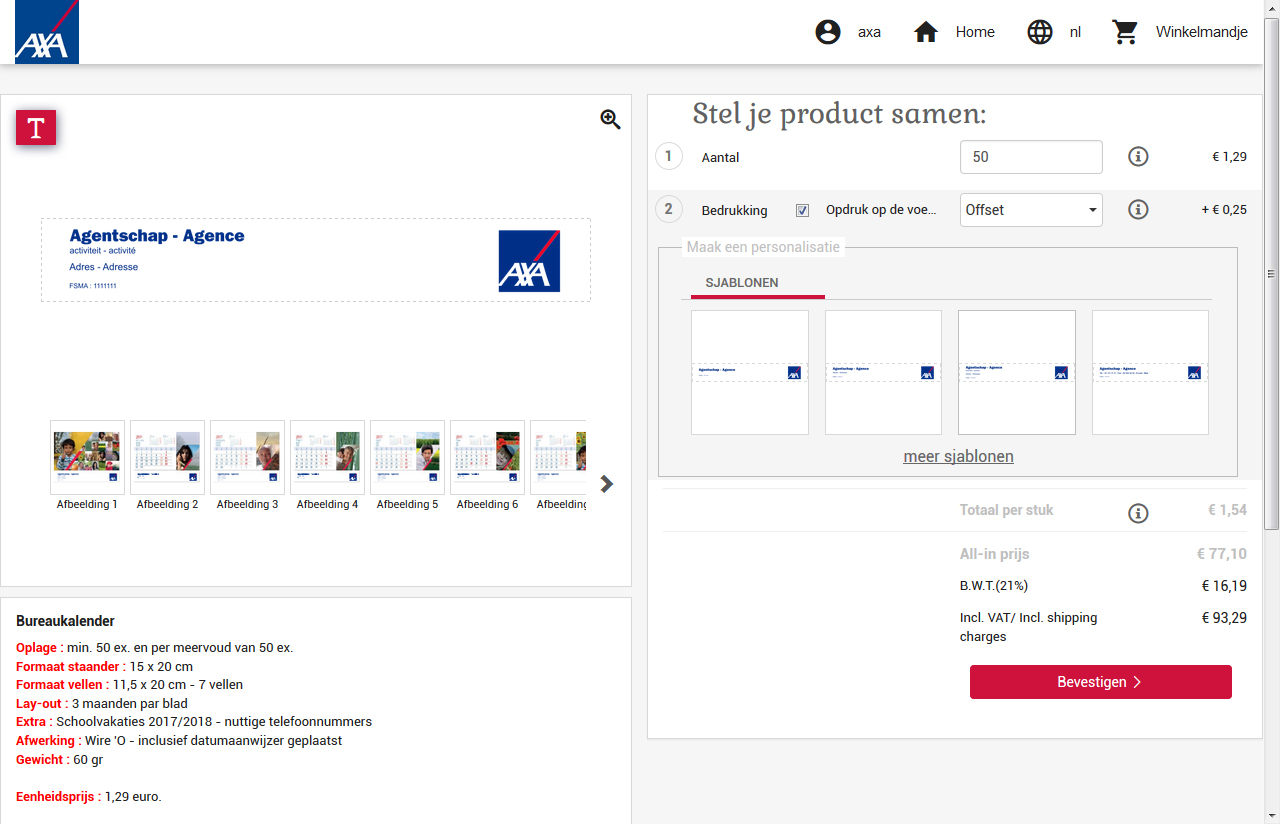Open the meer sjablonen link
The image size is (1280, 824).
[958, 456]
